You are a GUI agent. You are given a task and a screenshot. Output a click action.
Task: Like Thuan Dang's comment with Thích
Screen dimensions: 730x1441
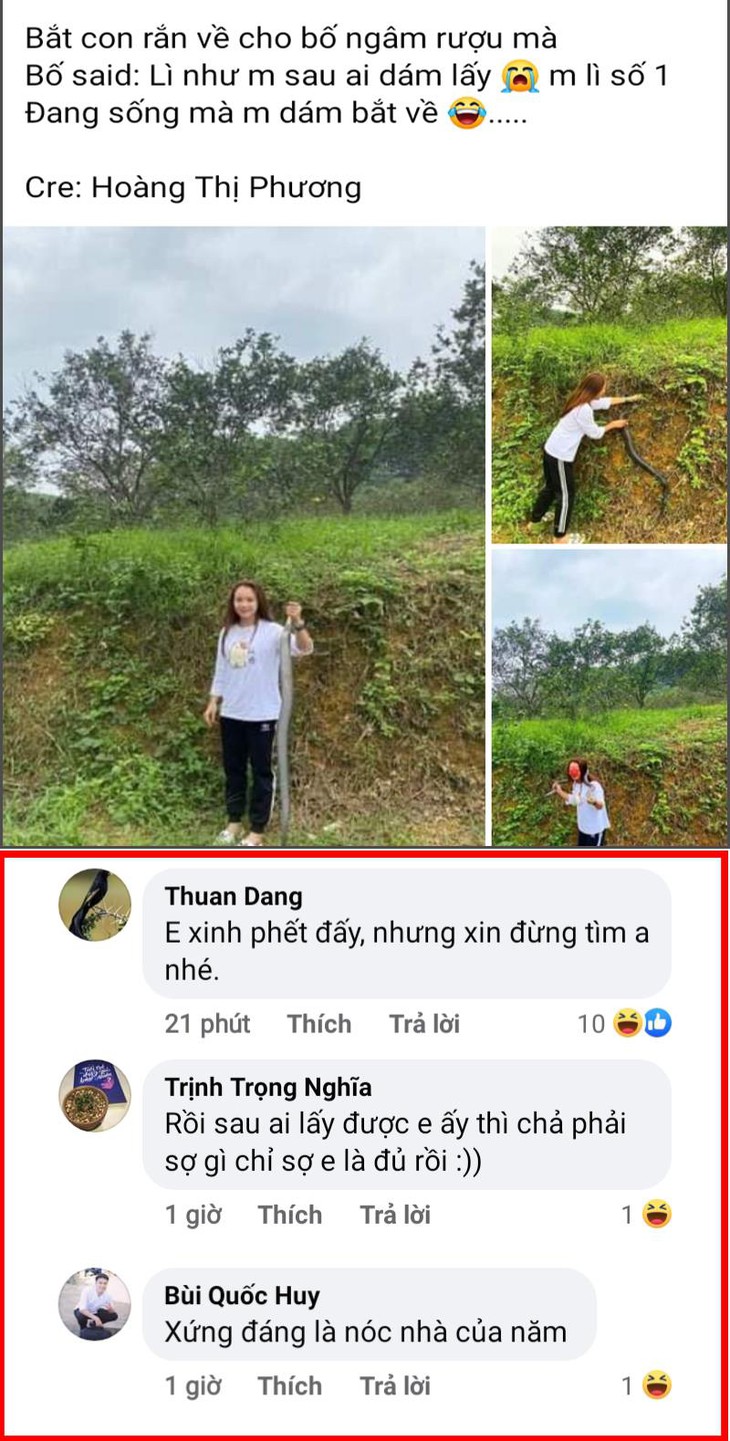coord(319,1024)
